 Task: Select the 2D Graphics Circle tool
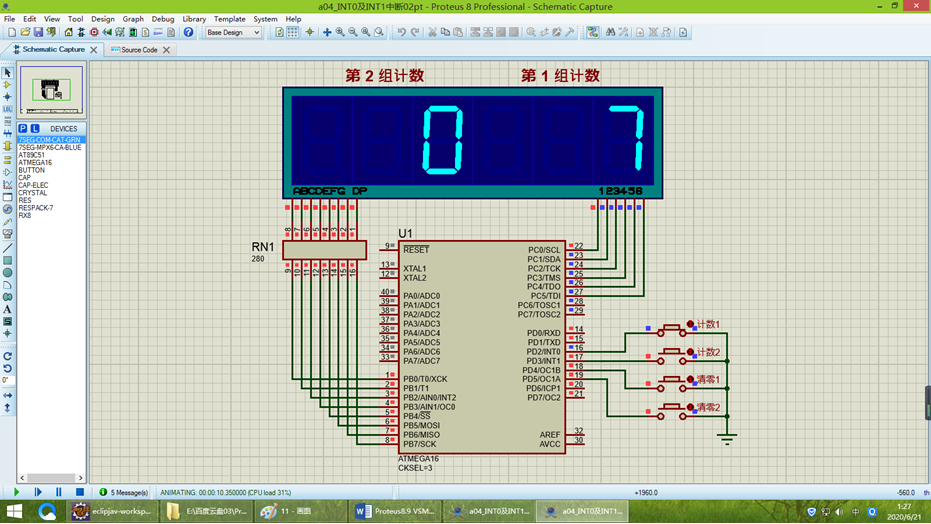point(7,273)
